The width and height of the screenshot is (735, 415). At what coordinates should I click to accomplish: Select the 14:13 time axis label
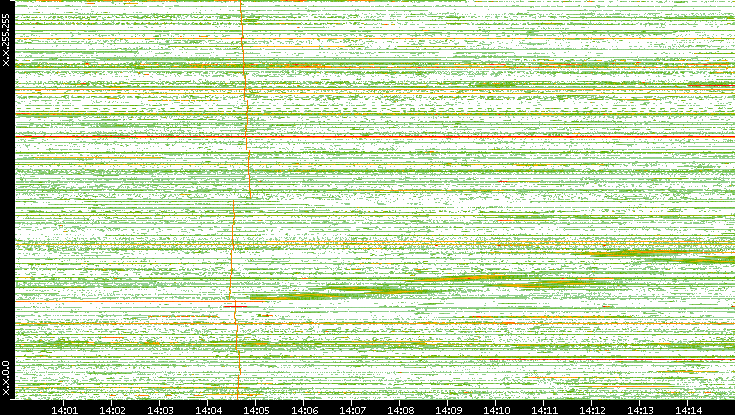coord(640,410)
